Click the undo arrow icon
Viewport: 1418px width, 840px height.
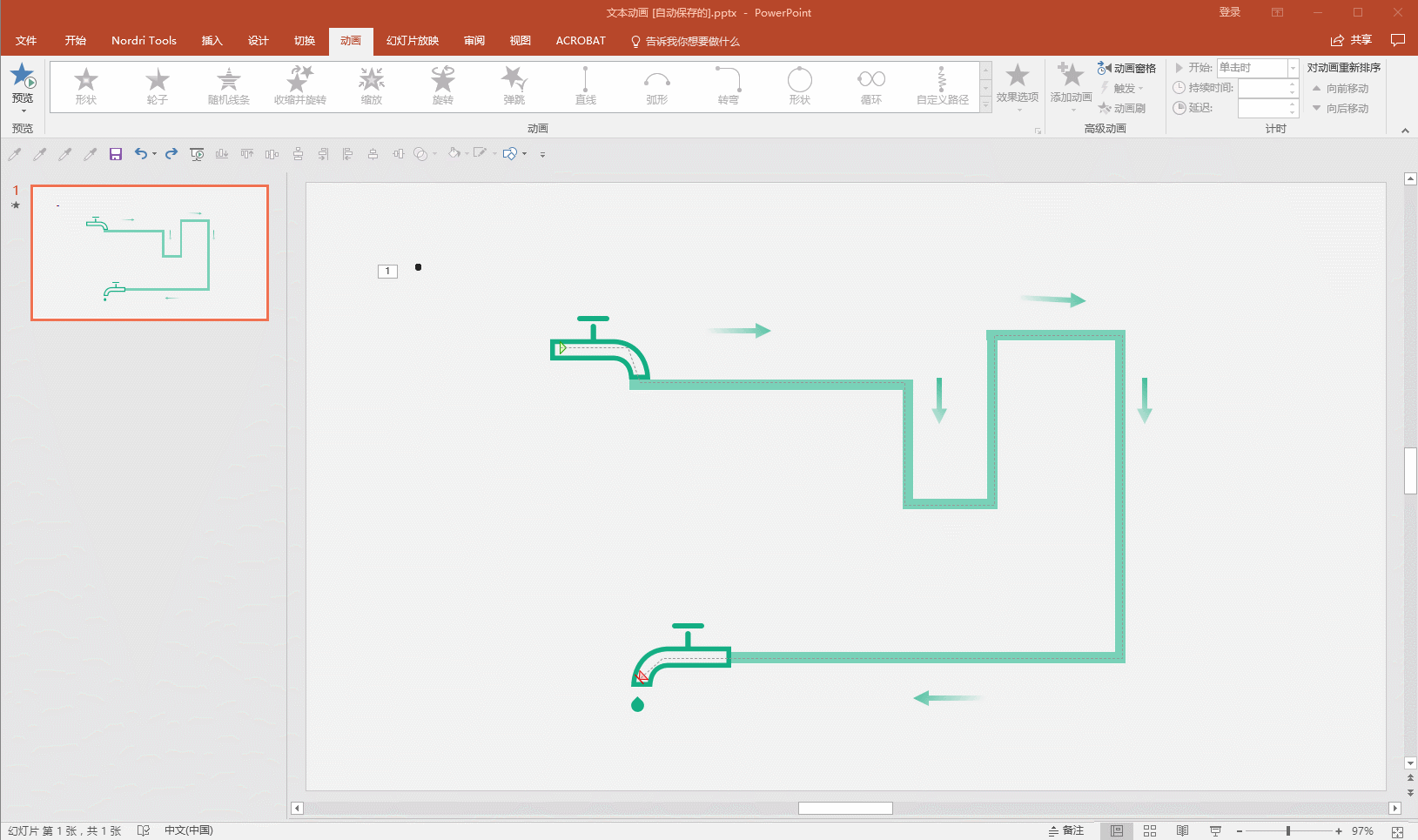(140, 154)
